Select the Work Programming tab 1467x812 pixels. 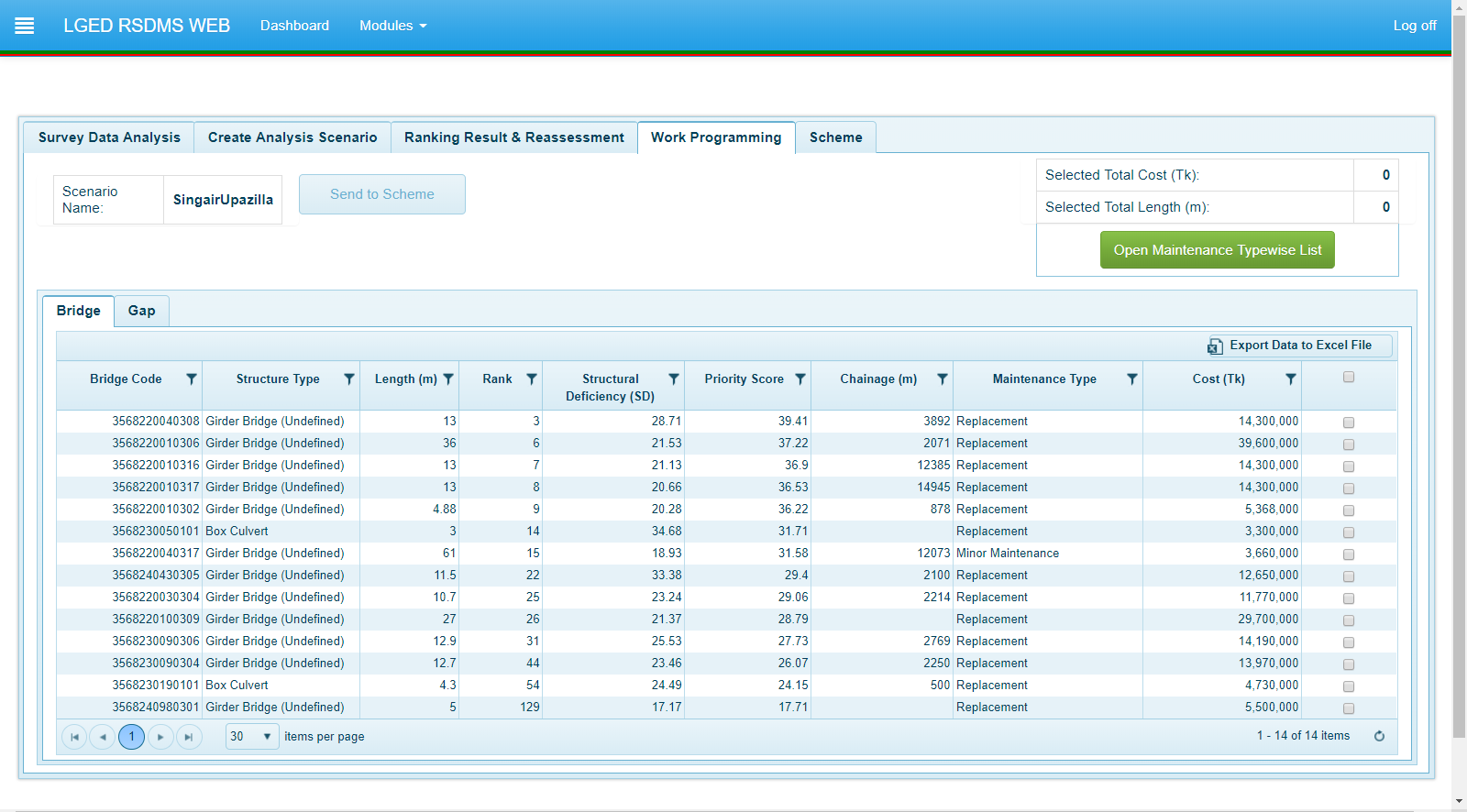(716, 137)
